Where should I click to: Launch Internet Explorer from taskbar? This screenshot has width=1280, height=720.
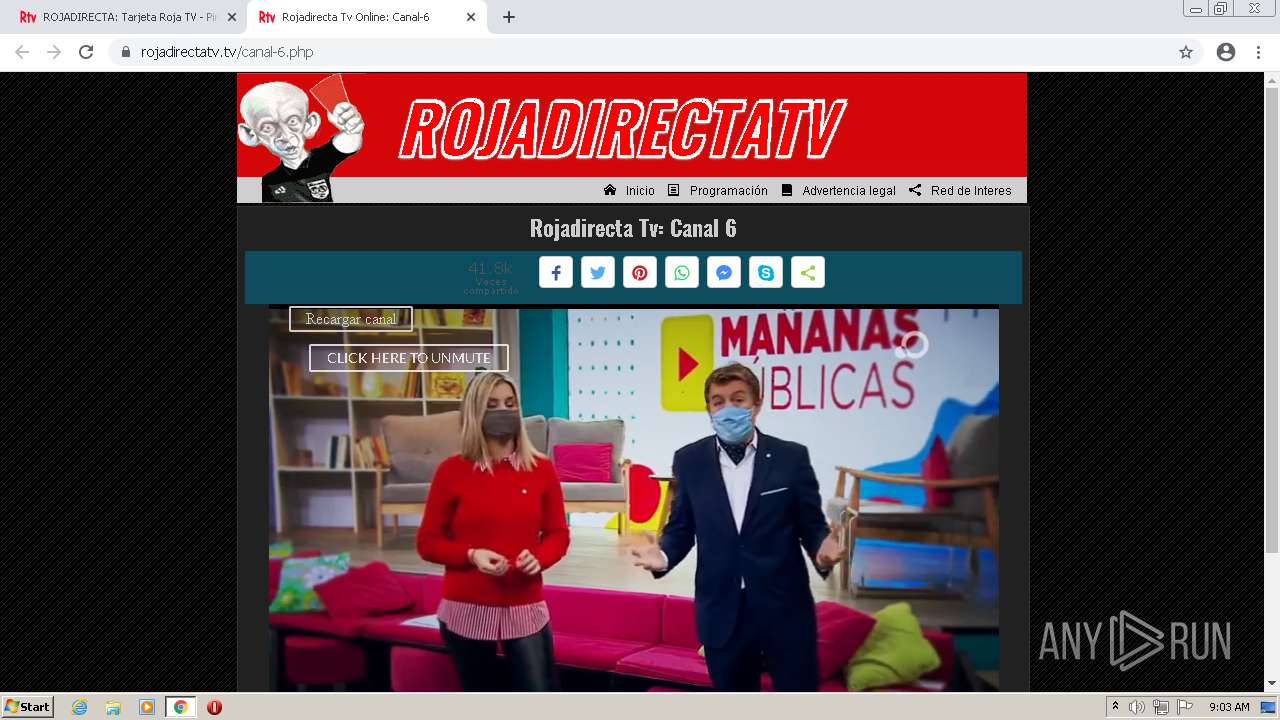click(x=80, y=707)
